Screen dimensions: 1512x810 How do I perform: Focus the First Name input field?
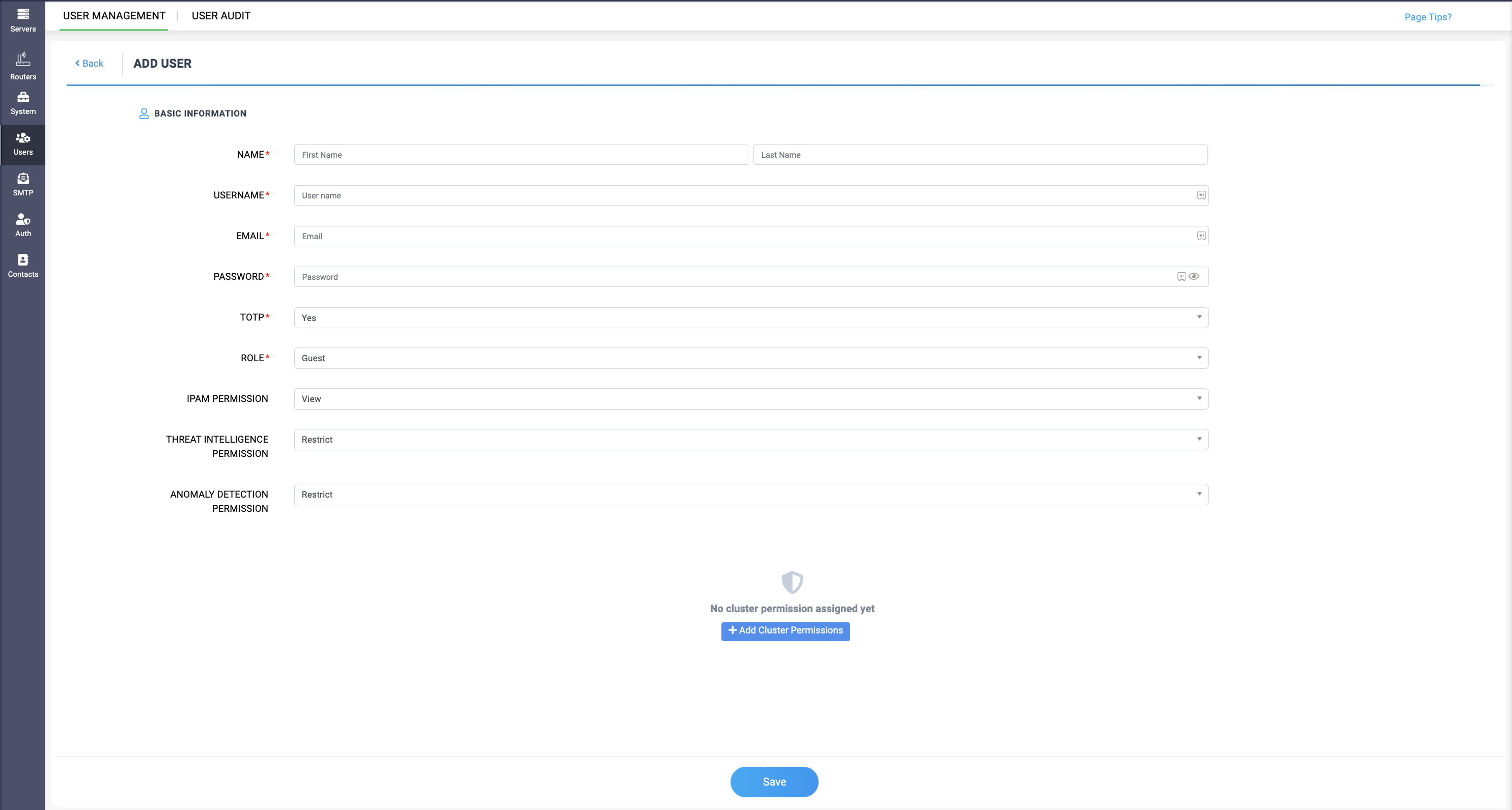521,155
